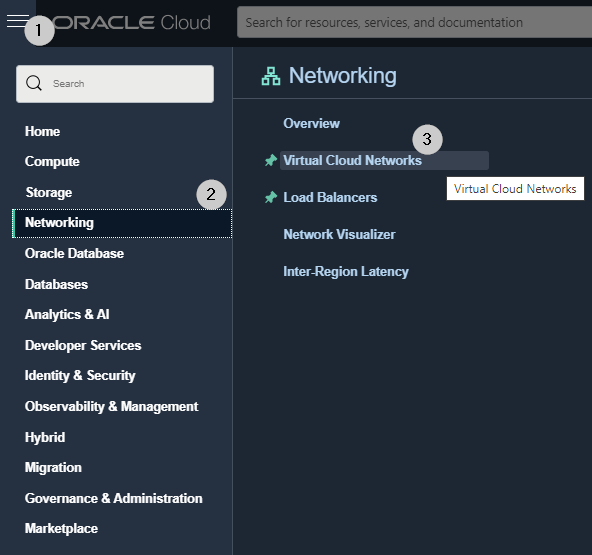Image resolution: width=592 pixels, height=555 pixels.
Task: Select Storage category in sidebar
Action: coord(49,193)
